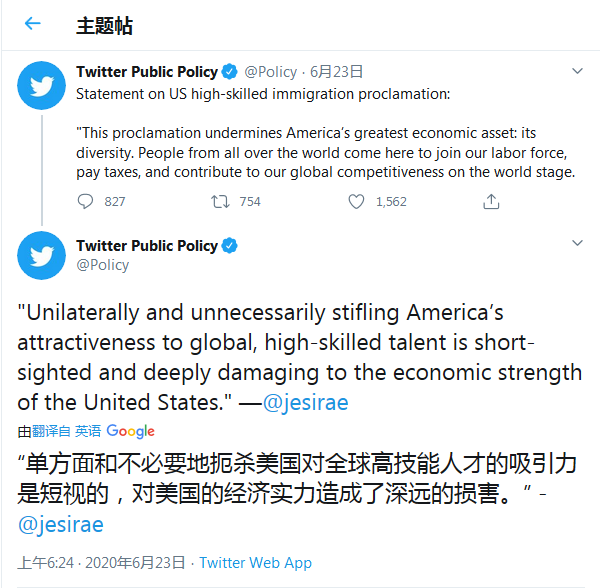Click the back arrow icon
This screenshot has height=588, width=600.
click(x=33, y=24)
